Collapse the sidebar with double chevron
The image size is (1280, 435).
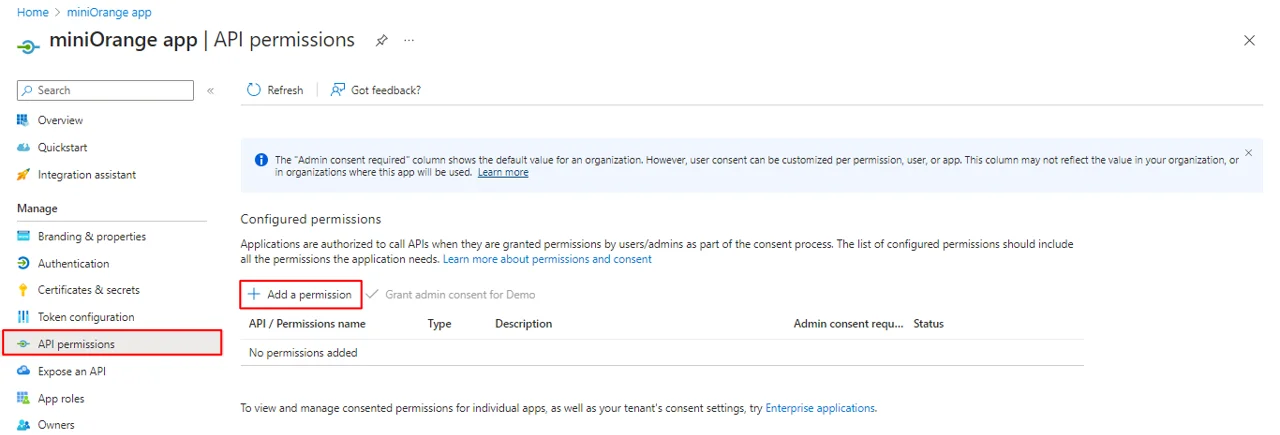tap(211, 90)
